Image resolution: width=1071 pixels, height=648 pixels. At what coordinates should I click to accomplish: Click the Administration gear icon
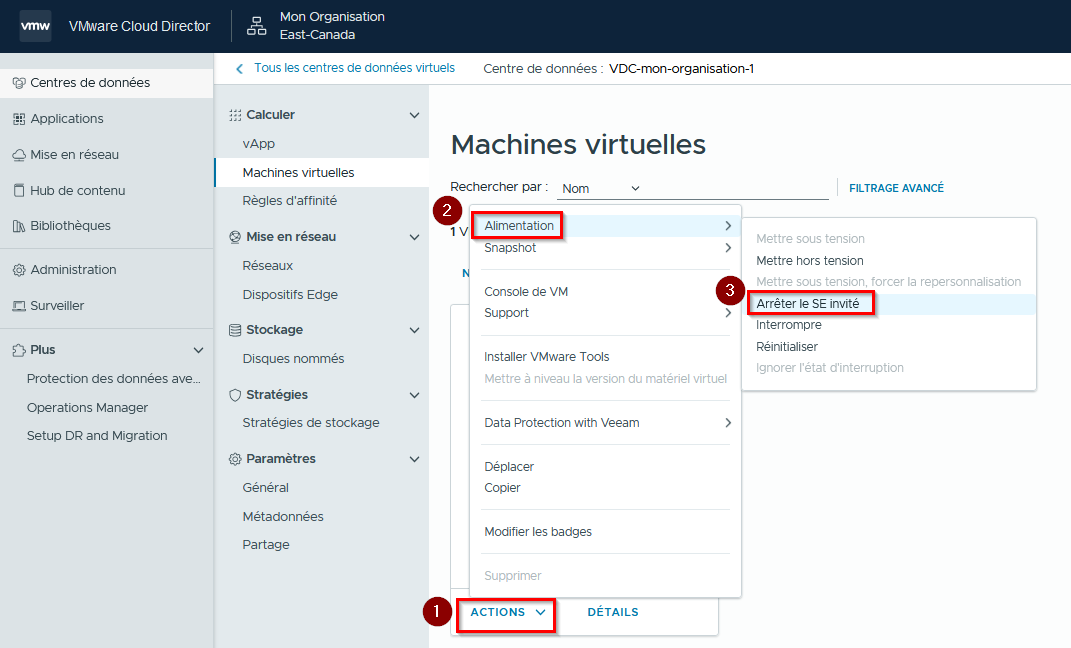19,270
